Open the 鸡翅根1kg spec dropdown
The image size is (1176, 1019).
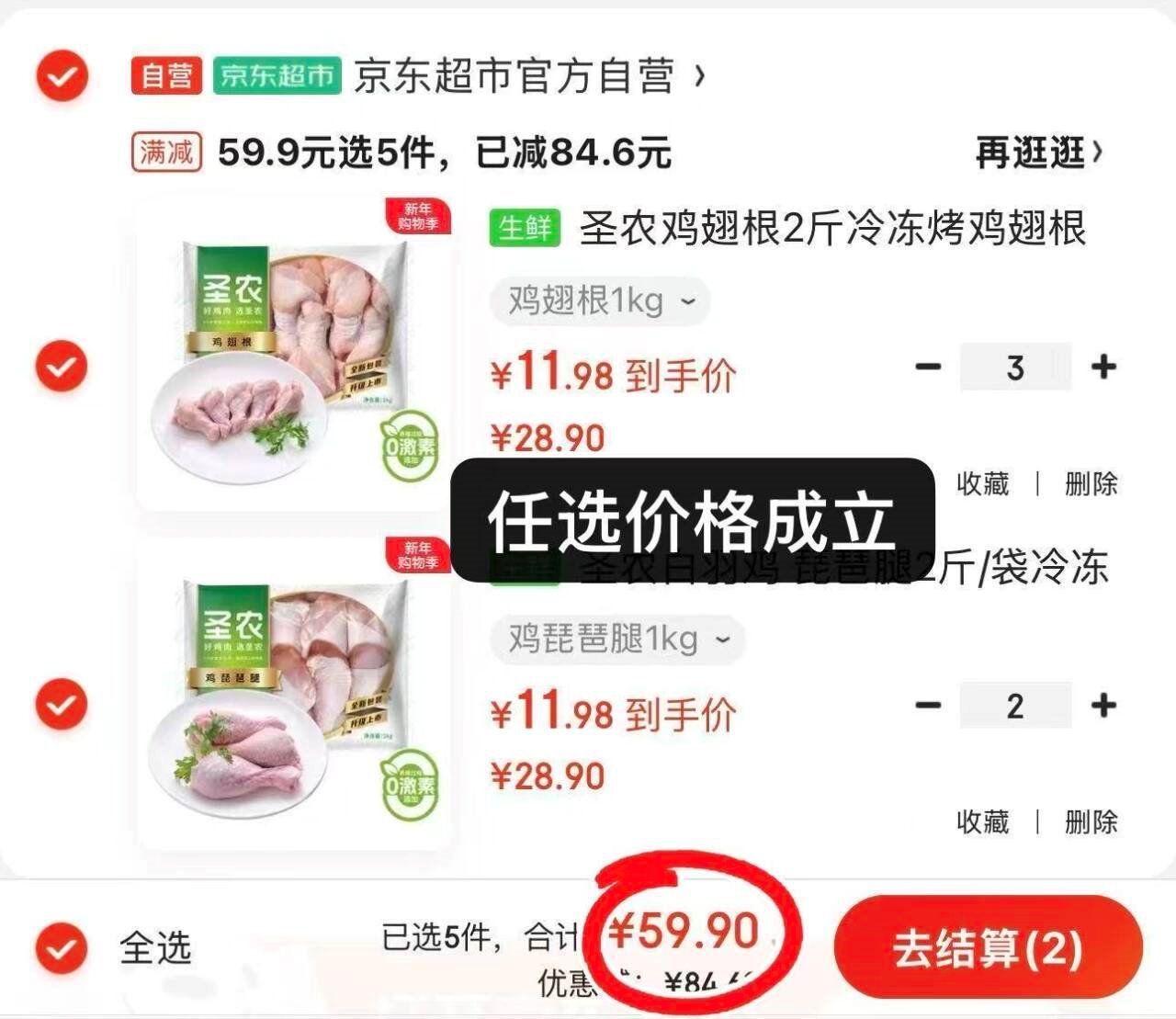(x=600, y=300)
